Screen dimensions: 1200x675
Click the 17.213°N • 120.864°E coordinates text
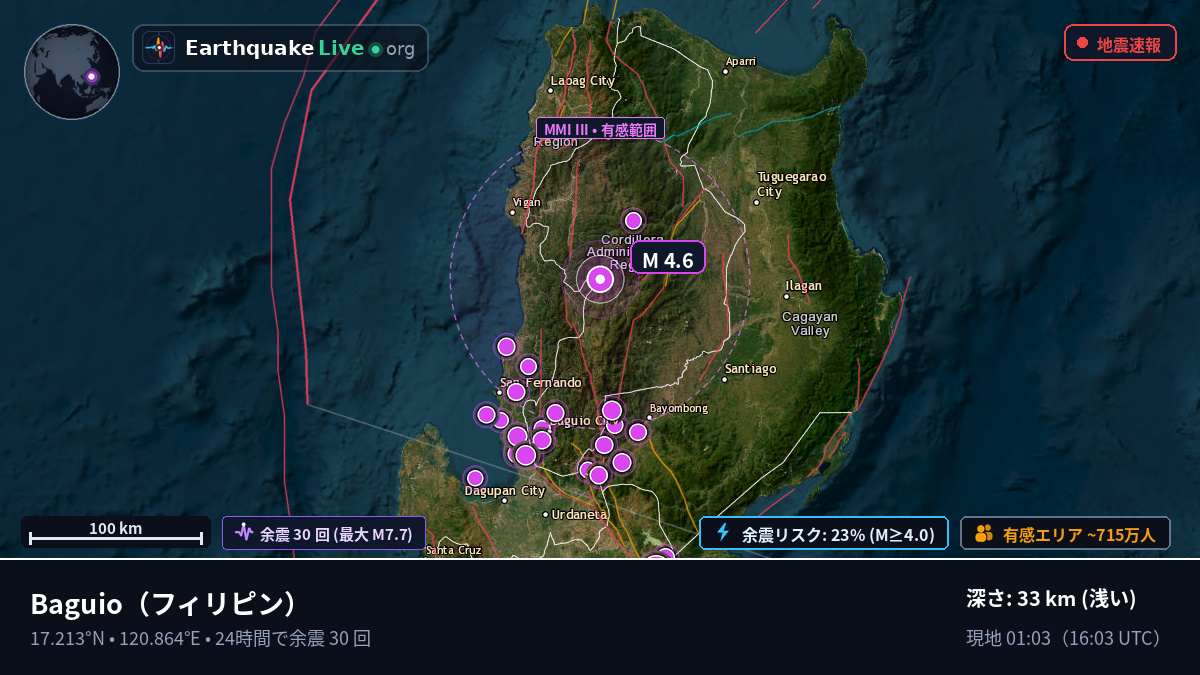[115, 638]
